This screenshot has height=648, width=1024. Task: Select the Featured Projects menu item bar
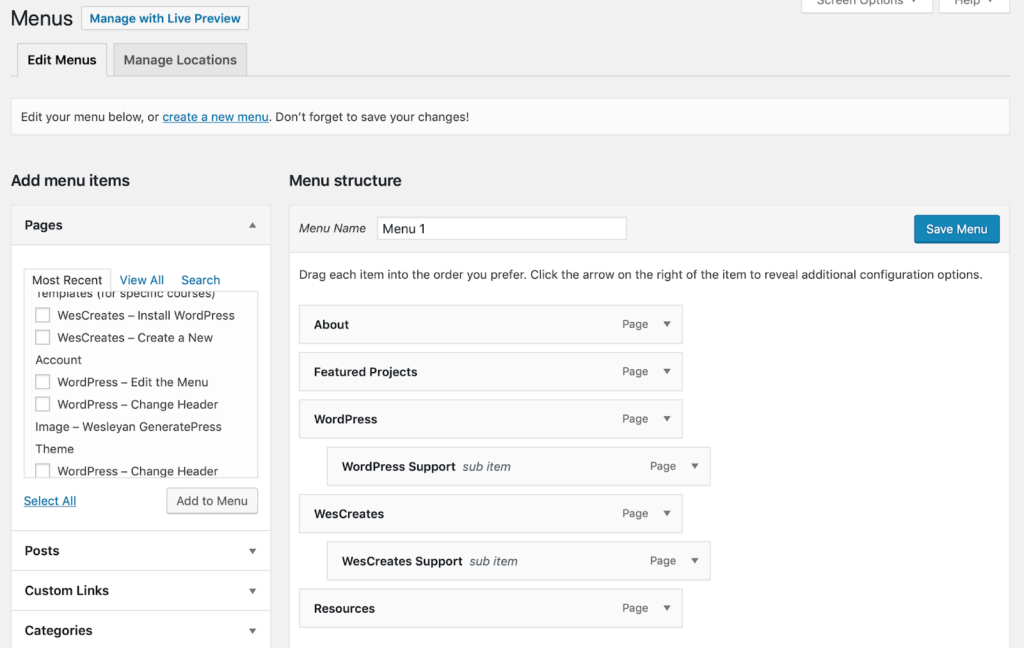click(x=490, y=372)
